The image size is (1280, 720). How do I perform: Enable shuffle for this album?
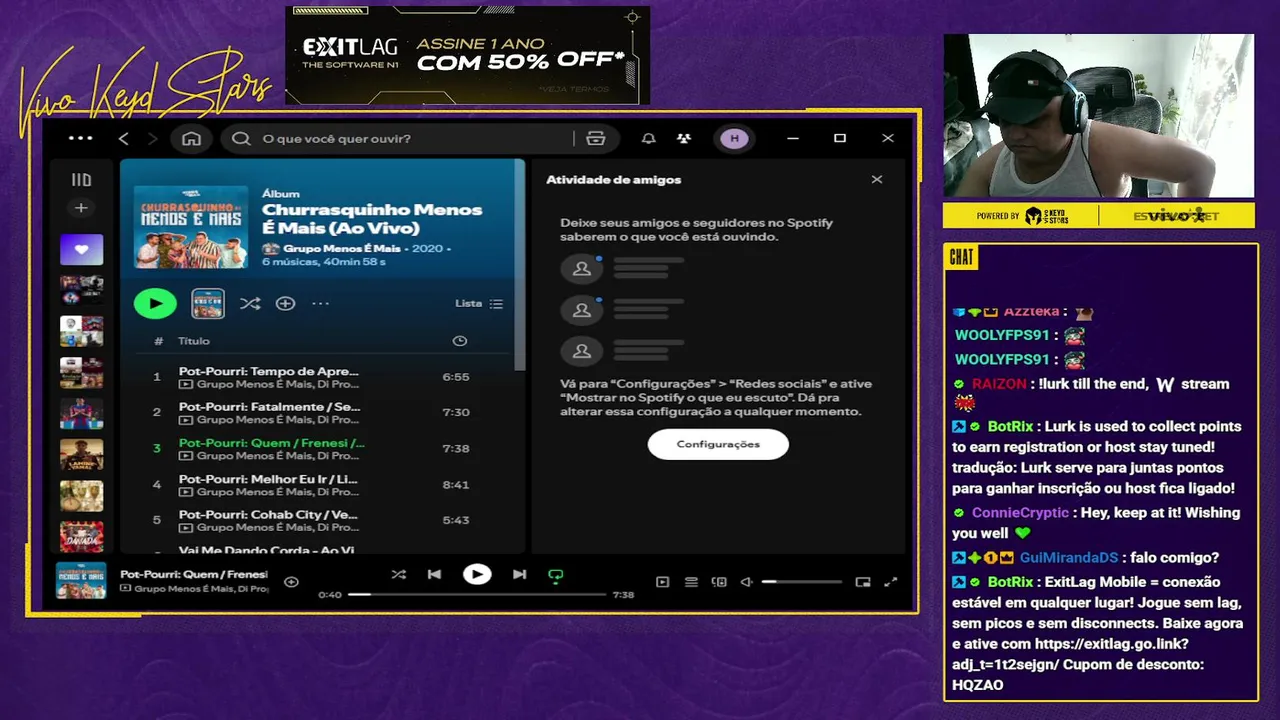[x=250, y=303]
